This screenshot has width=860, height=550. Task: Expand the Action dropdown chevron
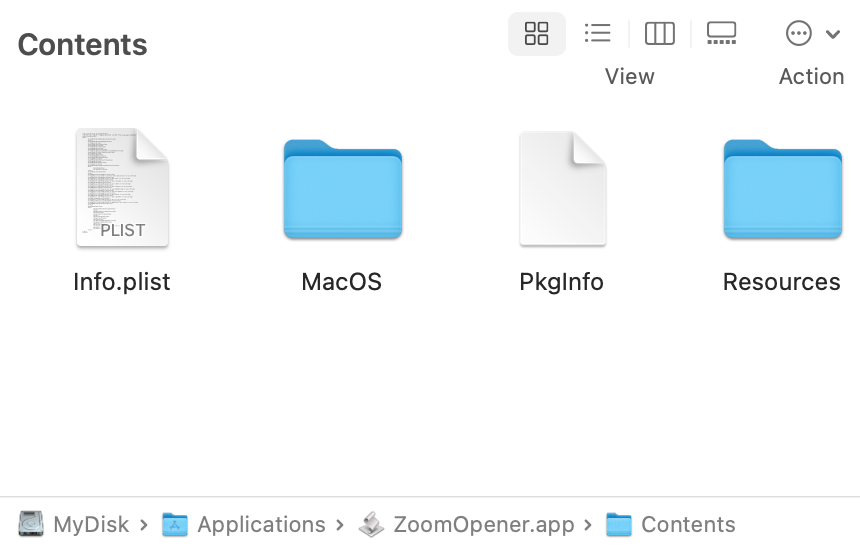pos(833,35)
